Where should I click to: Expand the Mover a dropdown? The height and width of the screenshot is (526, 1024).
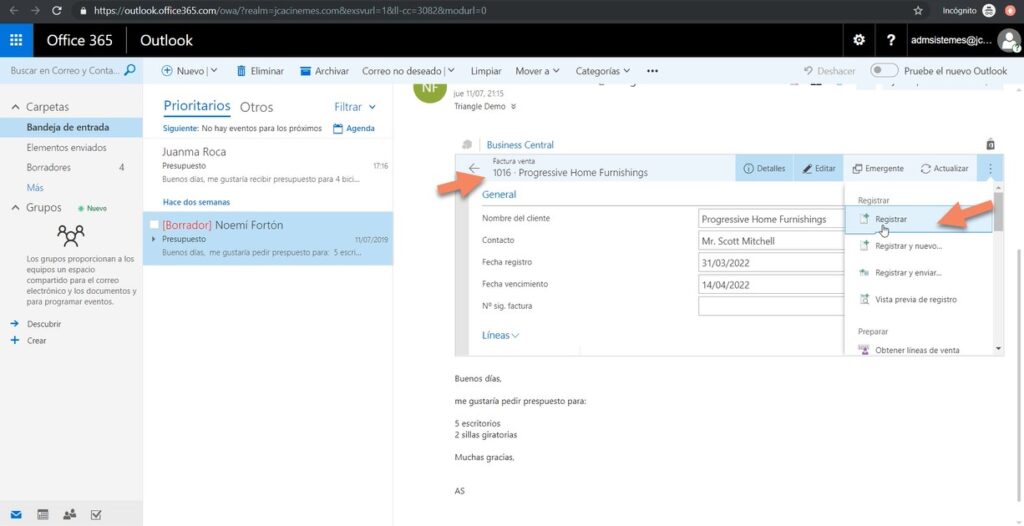pos(537,71)
